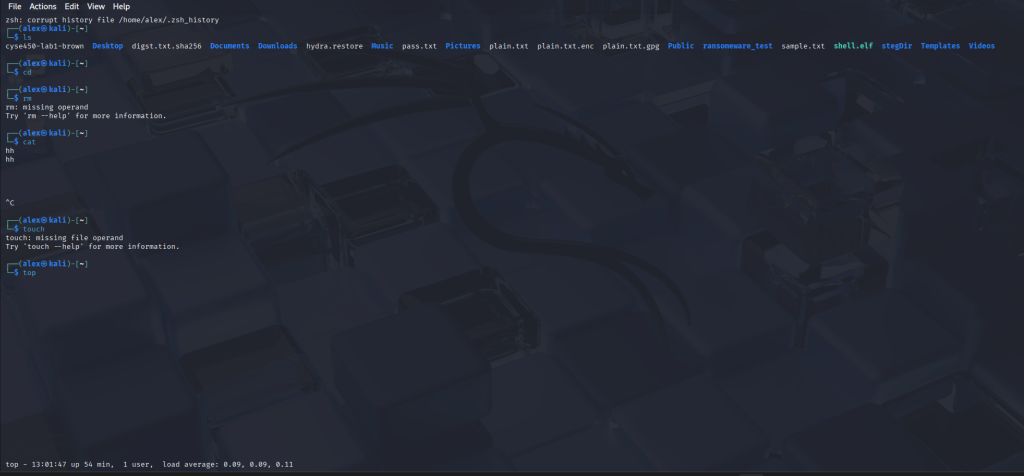Click the Desktop directory name in ls output

tap(108, 46)
